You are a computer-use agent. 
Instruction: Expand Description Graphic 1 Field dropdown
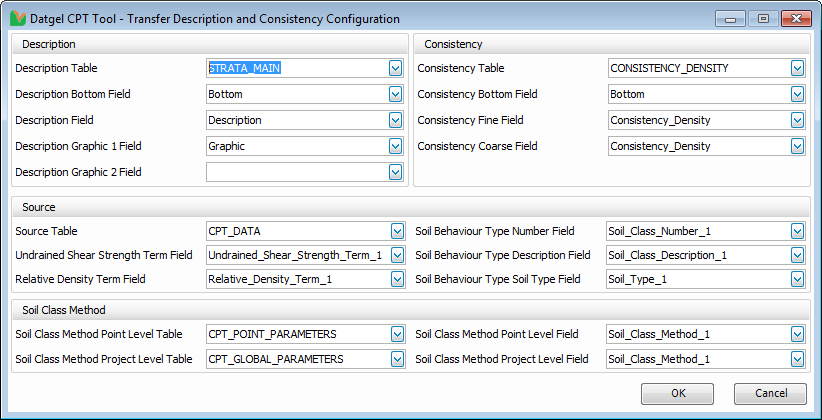point(396,146)
